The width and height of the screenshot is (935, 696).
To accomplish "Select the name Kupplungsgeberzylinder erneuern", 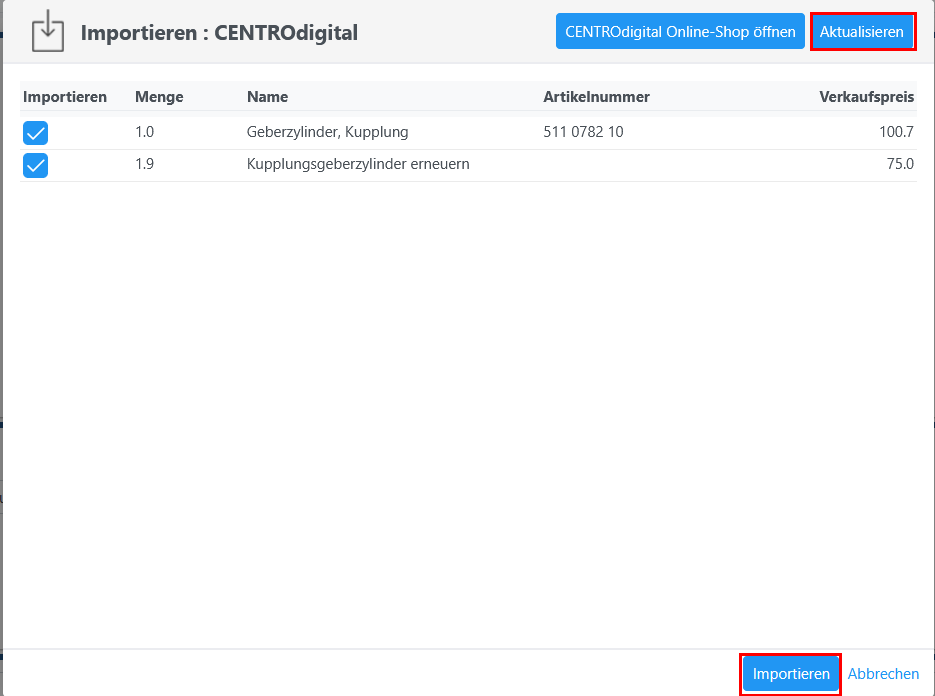I will (x=358, y=164).
